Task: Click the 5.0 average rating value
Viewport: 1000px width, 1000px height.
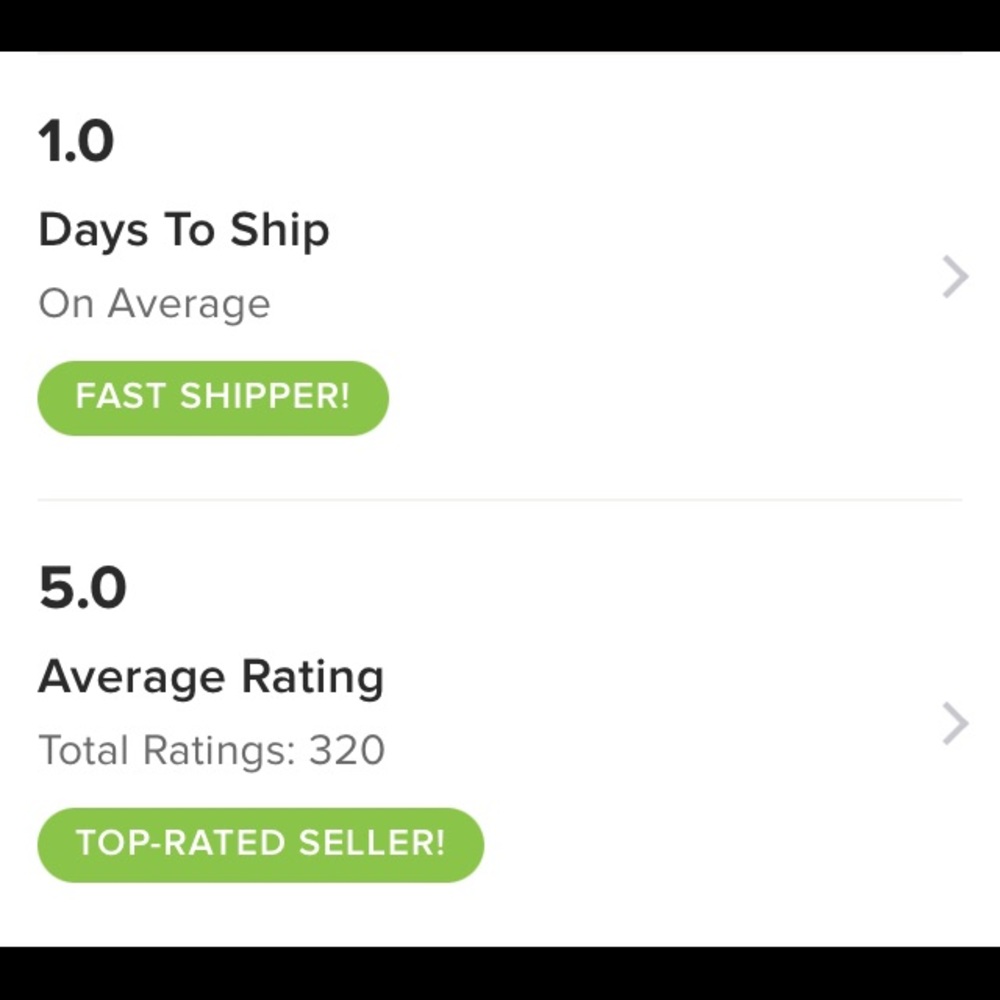Action: (x=79, y=589)
